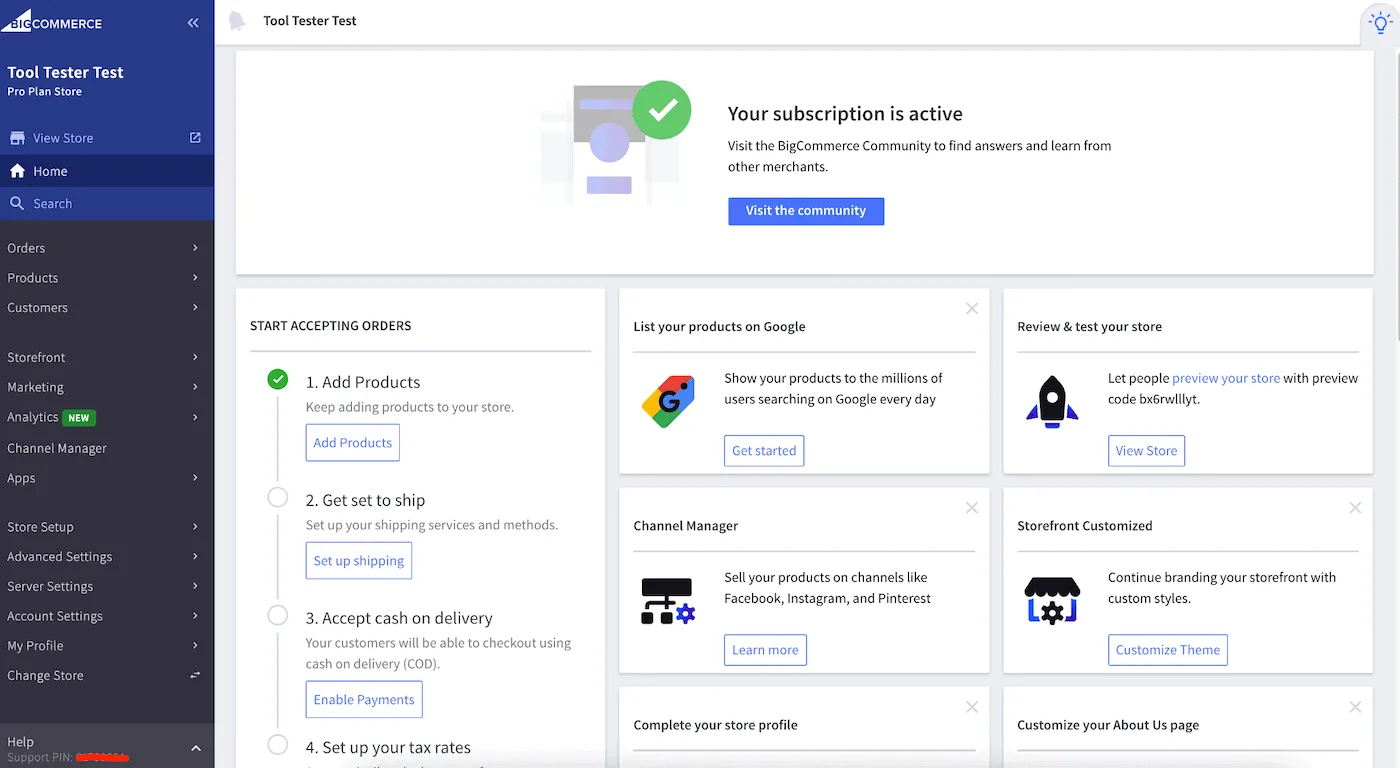Click the Visit the community button

pos(806,211)
